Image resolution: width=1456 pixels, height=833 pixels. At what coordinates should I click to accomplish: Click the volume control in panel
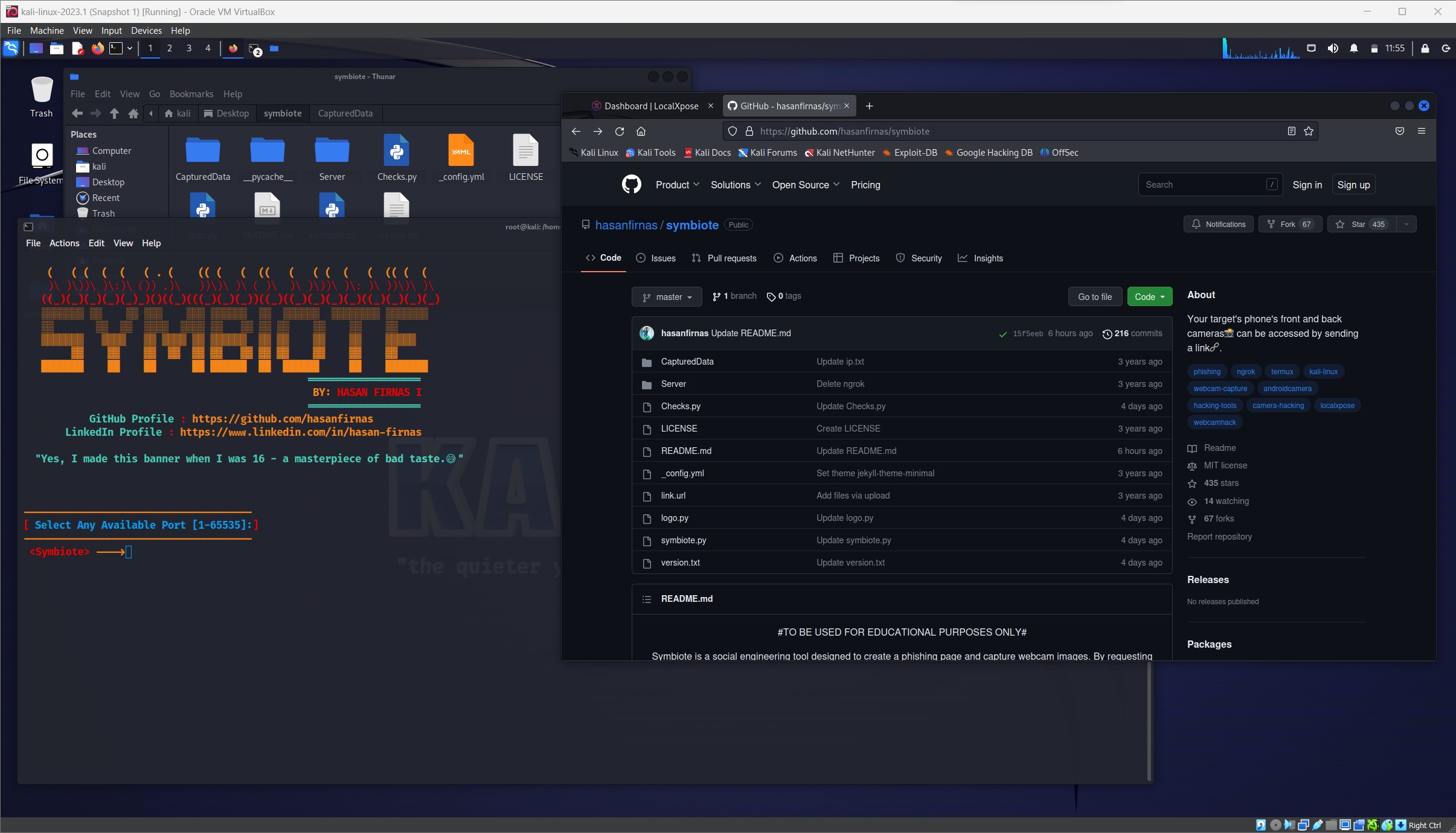tap(1332, 48)
